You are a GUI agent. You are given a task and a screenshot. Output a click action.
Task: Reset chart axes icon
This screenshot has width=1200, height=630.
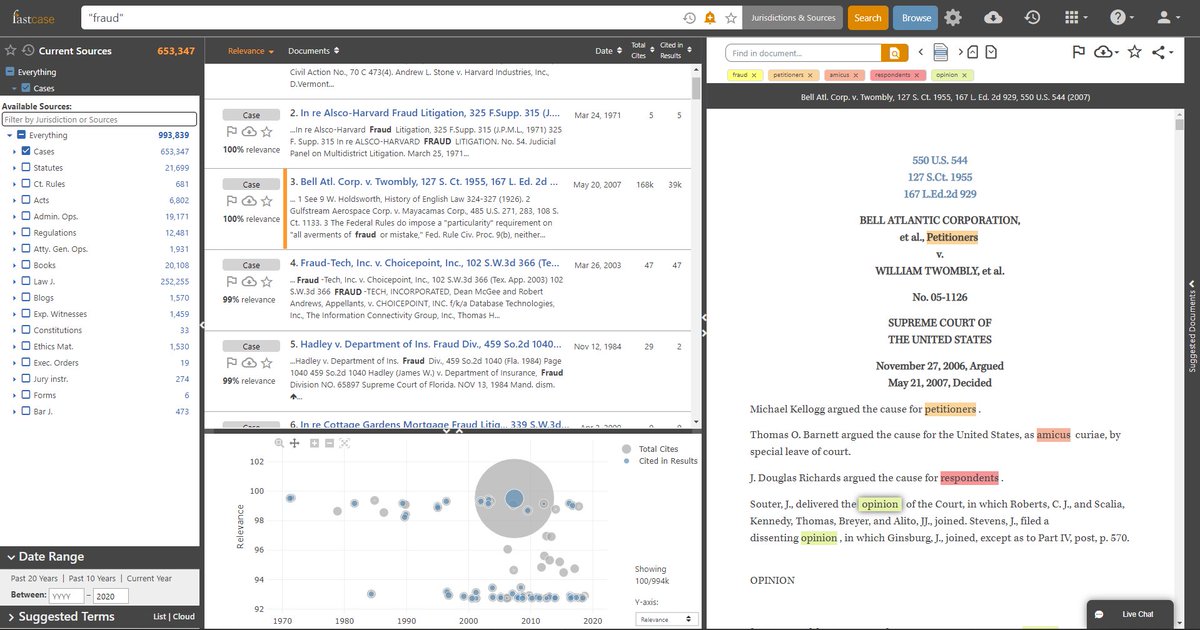tap(344, 442)
